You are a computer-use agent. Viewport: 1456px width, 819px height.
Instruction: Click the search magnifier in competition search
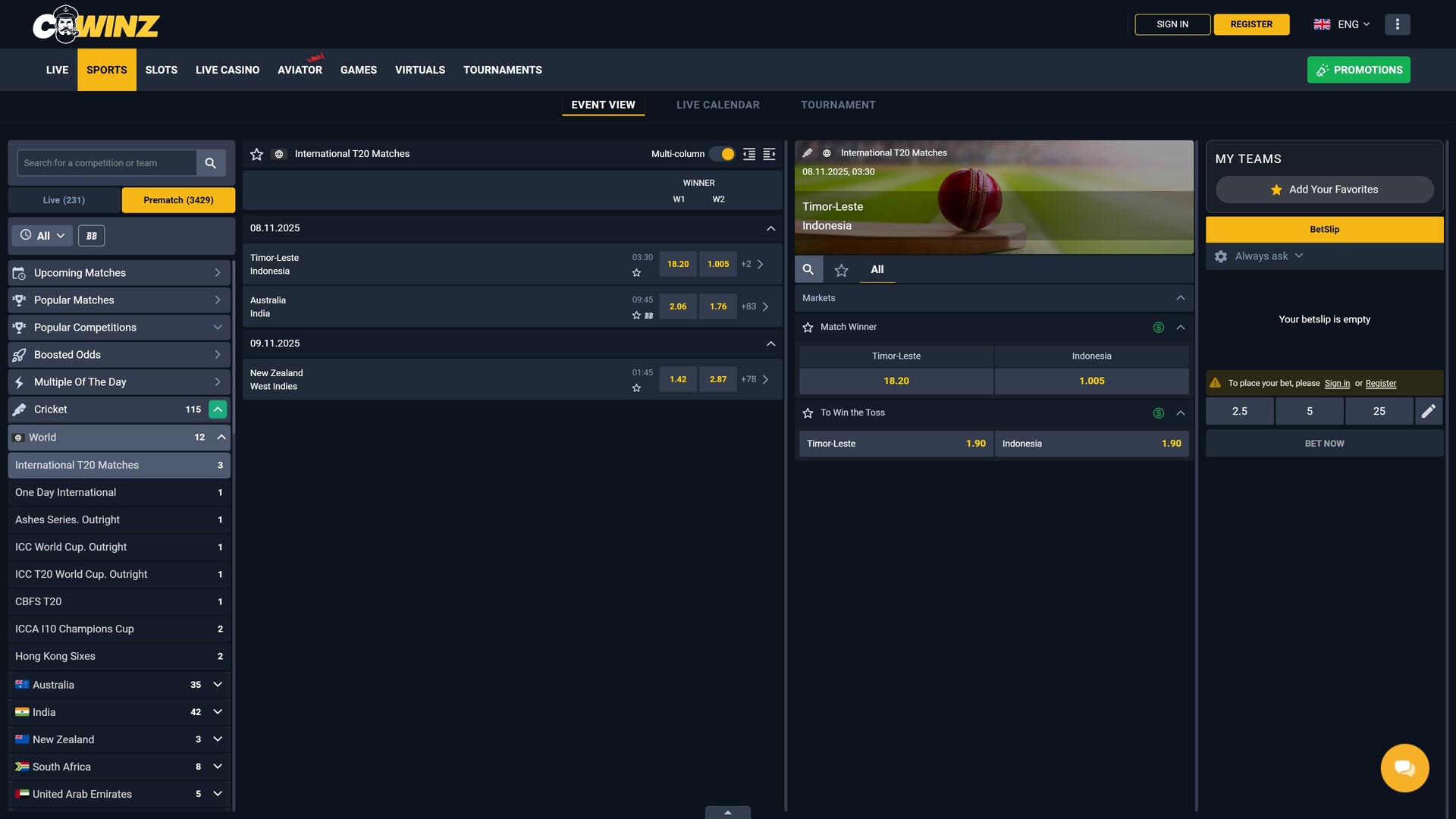[211, 163]
